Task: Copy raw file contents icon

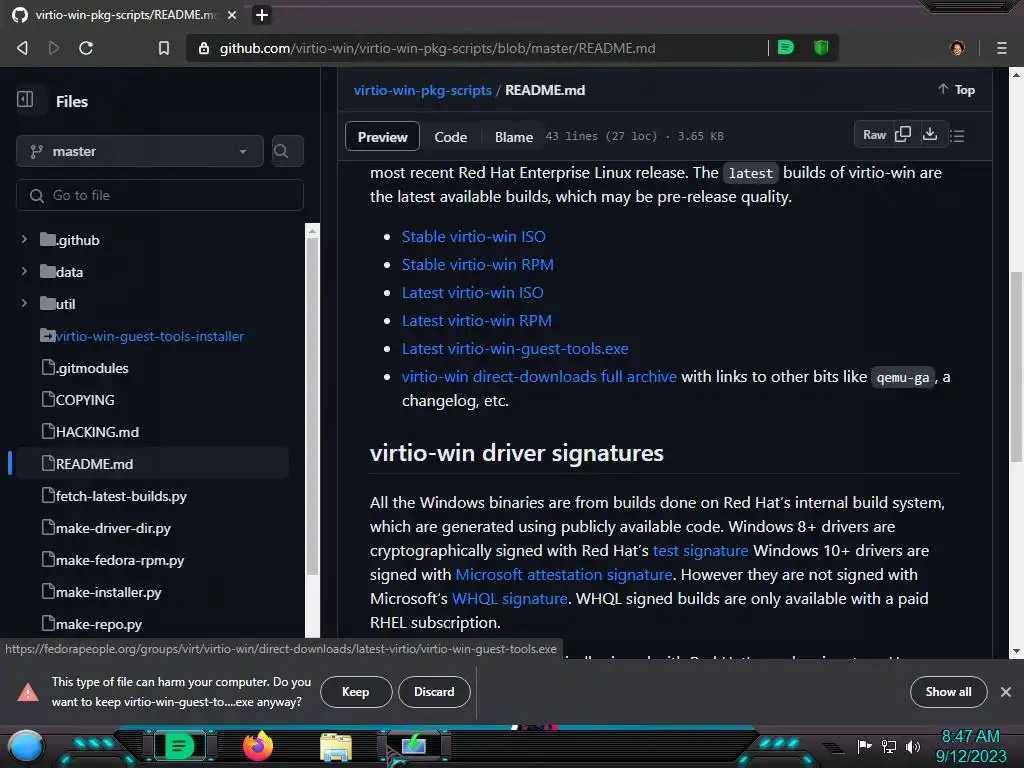Action: coord(903,135)
